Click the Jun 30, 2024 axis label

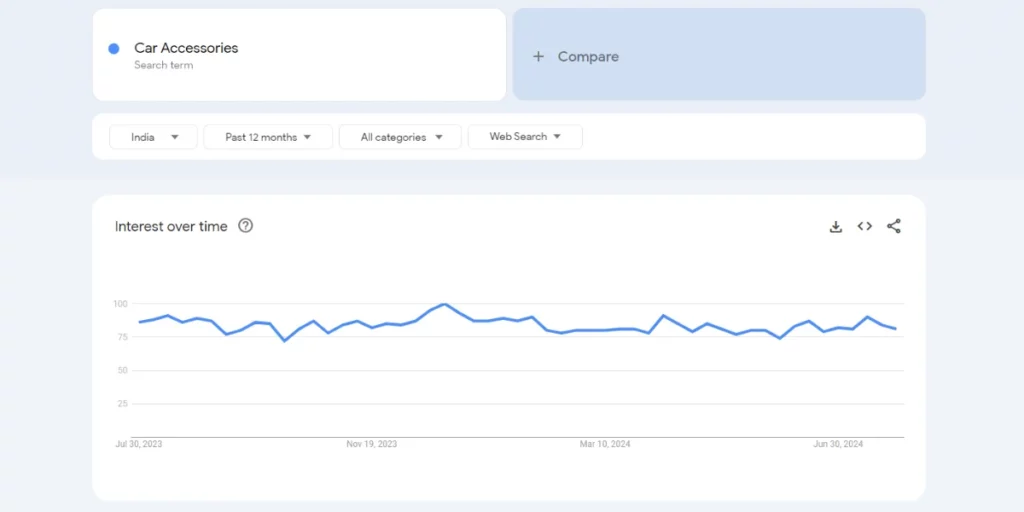tap(838, 444)
